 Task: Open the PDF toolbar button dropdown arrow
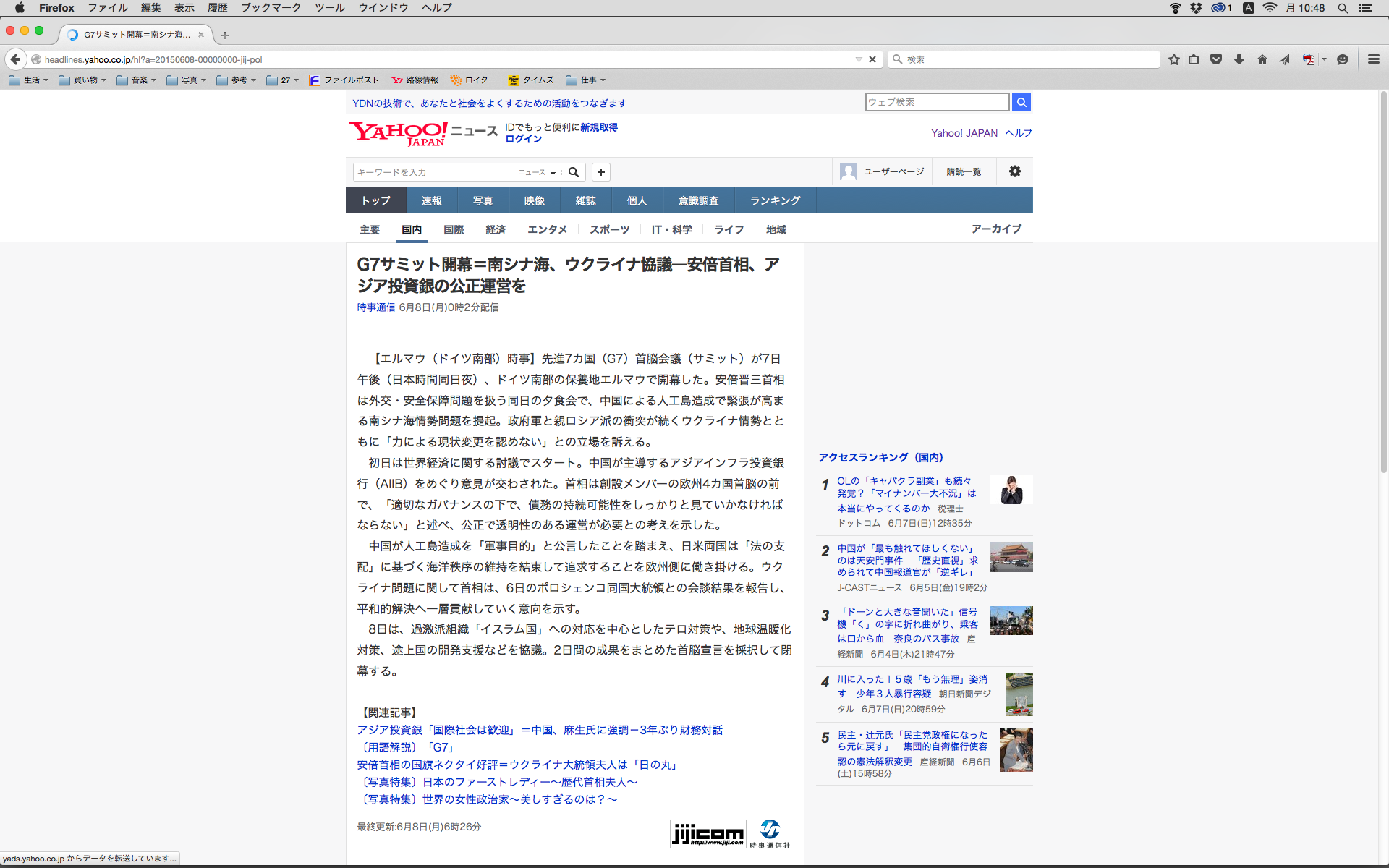(x=1324, y=59)
